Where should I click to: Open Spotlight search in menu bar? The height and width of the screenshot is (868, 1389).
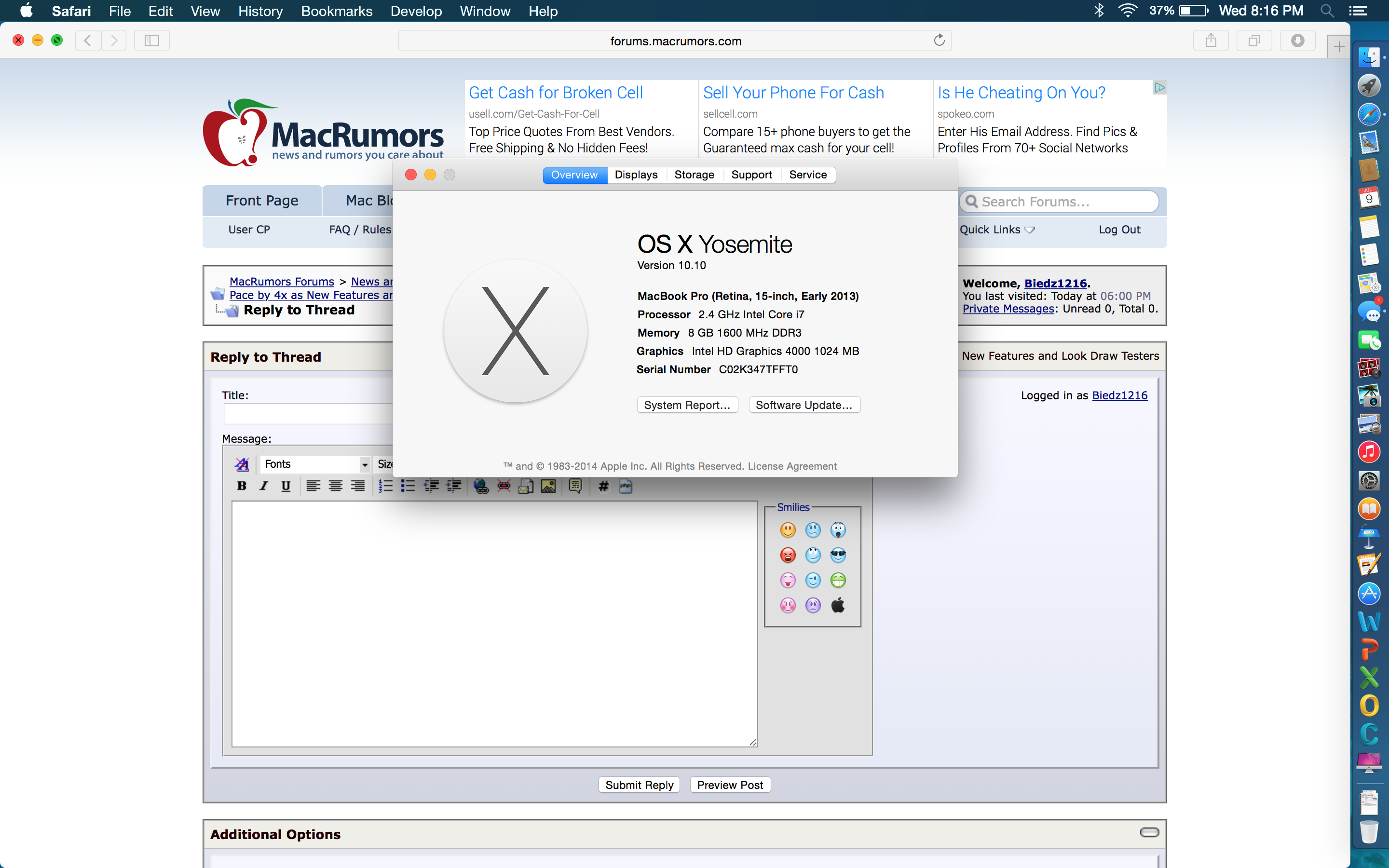coord(1326,11)
